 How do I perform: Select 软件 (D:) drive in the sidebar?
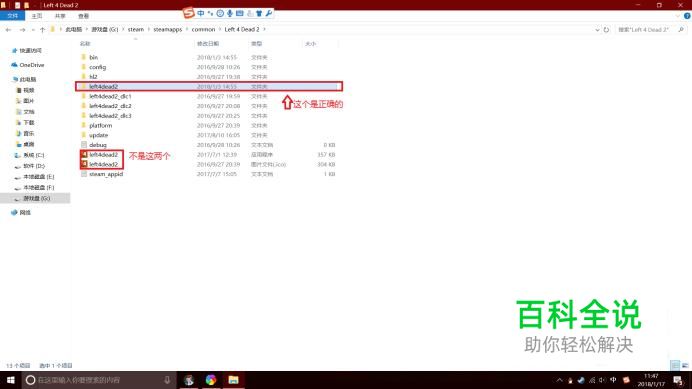[34, 166]
